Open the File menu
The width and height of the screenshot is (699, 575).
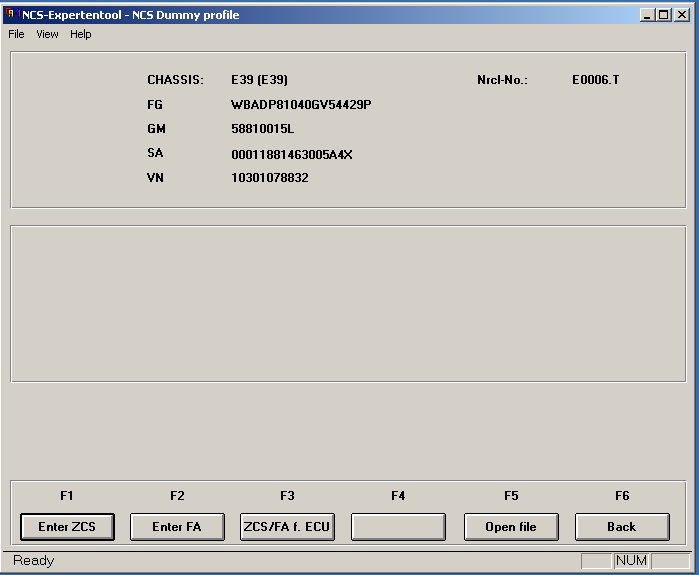[x=16, y=34]
